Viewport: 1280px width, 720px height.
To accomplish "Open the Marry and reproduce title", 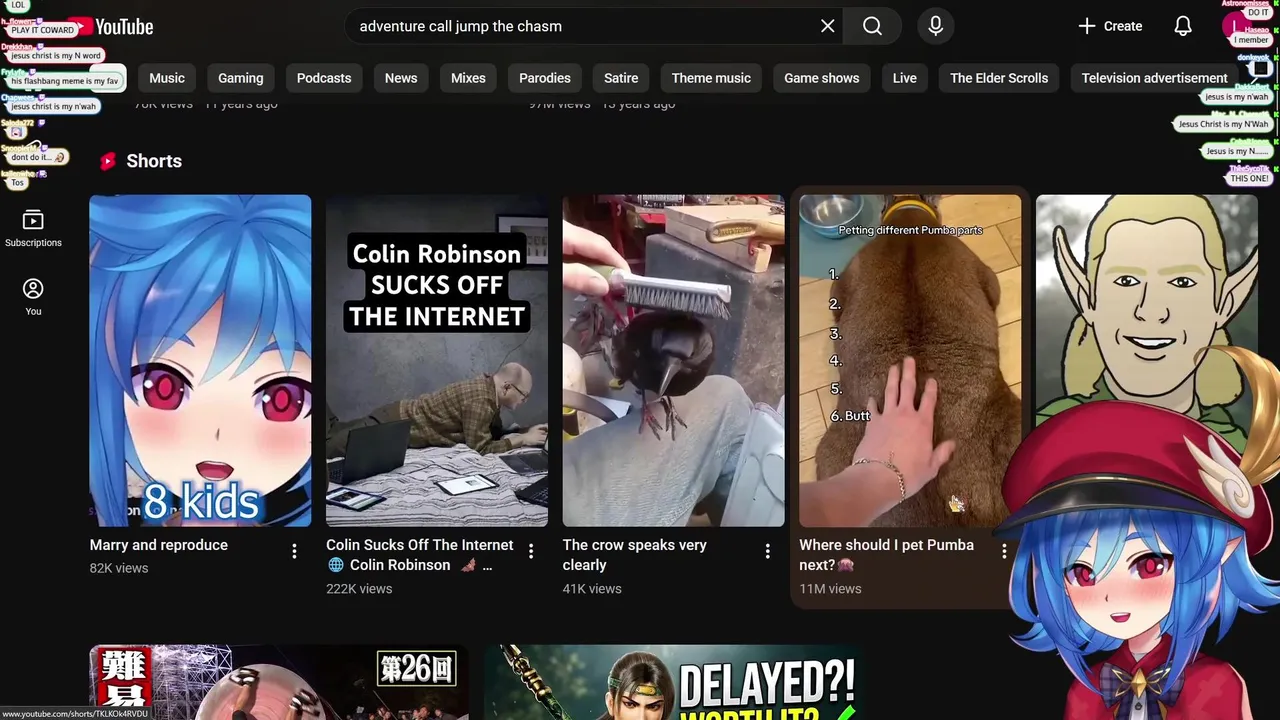I will click(159, 545).
